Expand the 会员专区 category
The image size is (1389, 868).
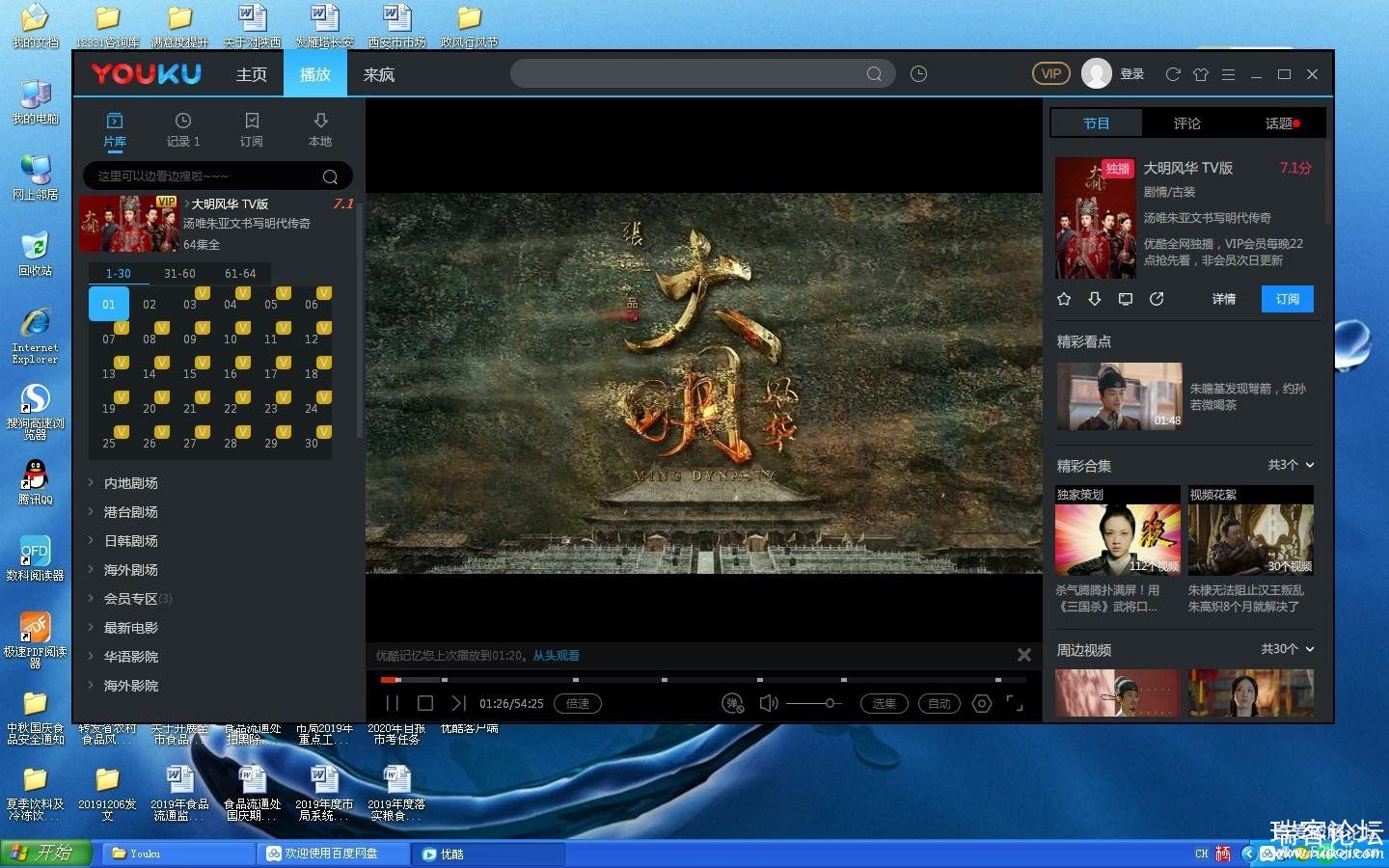(x=130, y=599)
